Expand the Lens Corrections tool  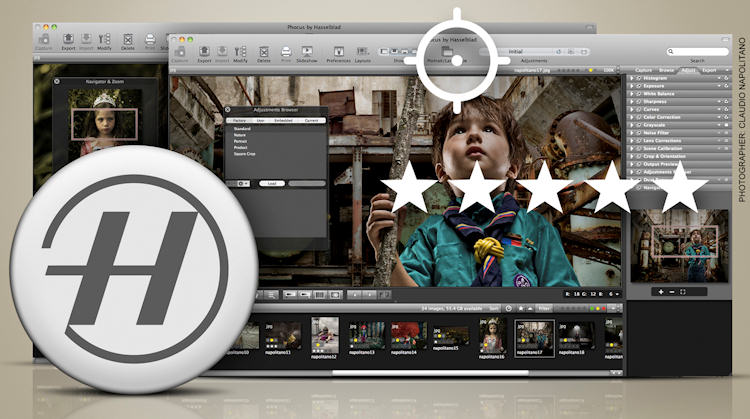coord(632,141)
